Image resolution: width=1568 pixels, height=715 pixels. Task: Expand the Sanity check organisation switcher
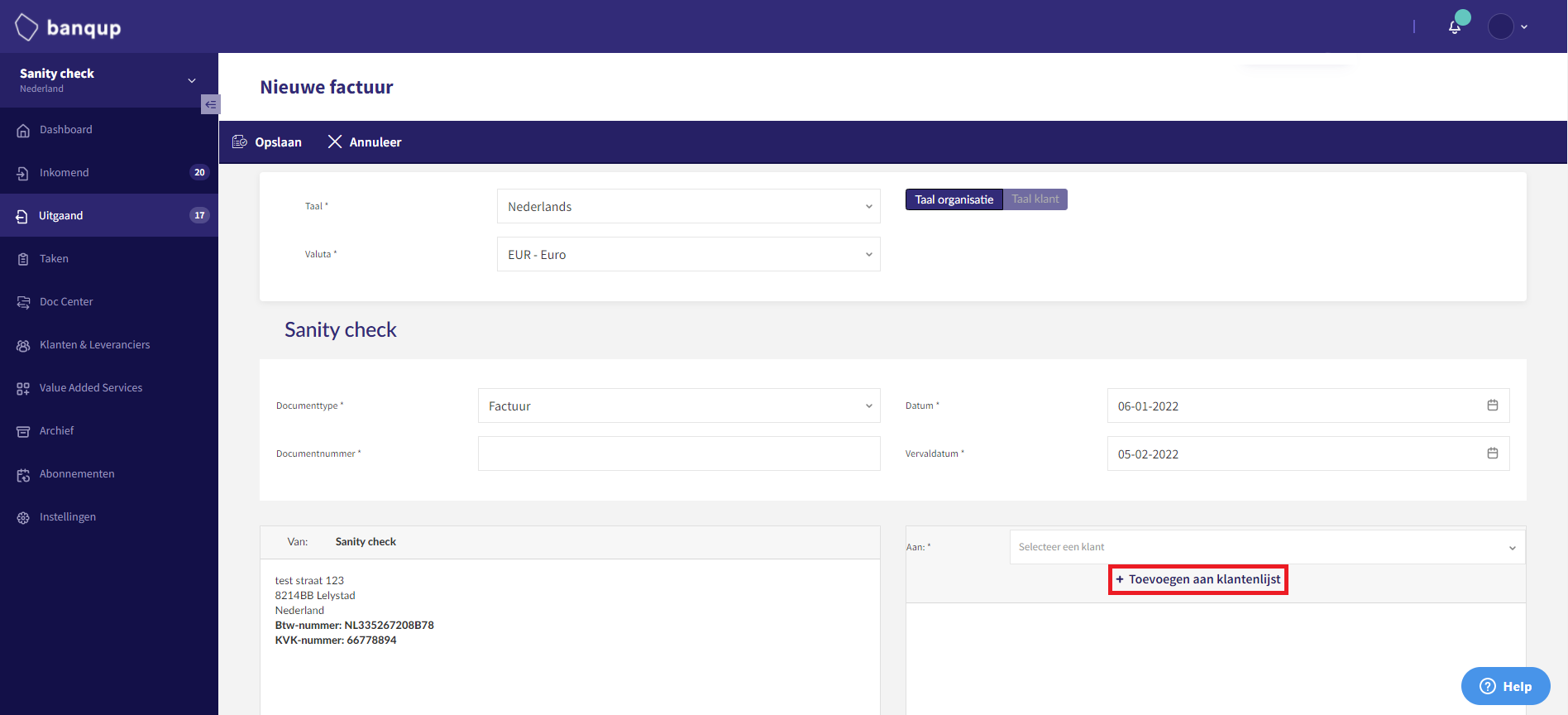192,80
